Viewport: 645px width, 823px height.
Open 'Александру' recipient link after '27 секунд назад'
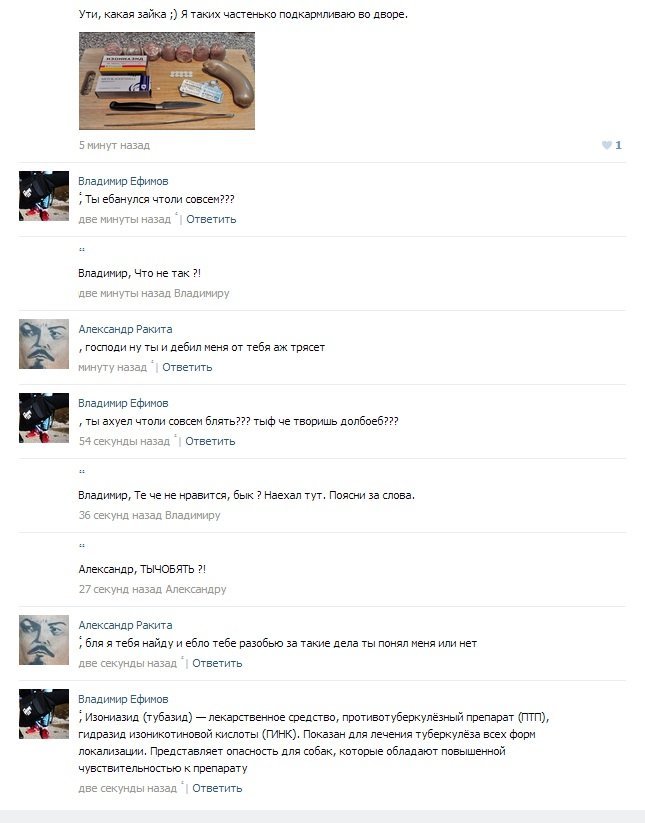[196, 589]
